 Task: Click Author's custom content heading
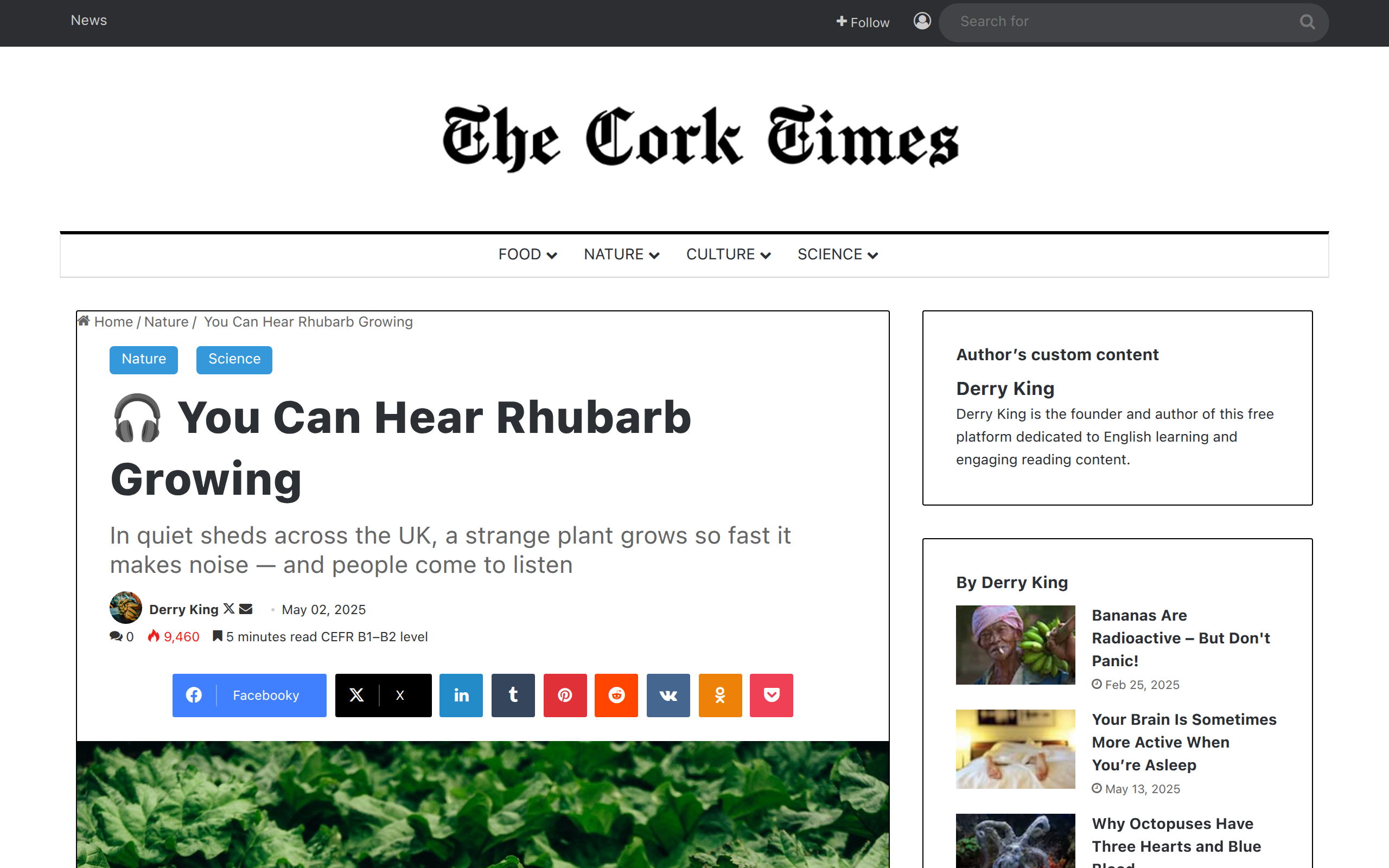[x=1057, y=354]
